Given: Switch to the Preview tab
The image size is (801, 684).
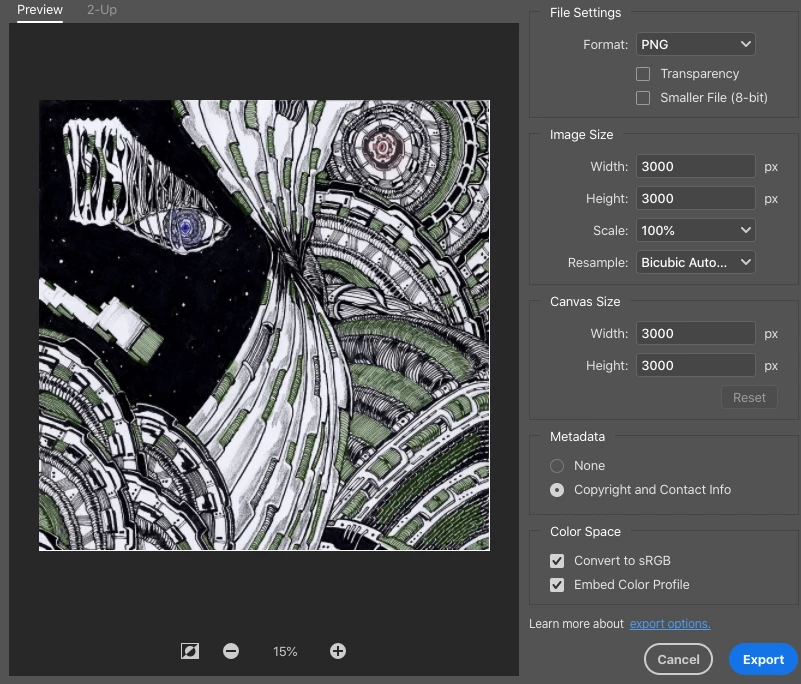Looking at the screenshot, I should [x=40, y=10].
